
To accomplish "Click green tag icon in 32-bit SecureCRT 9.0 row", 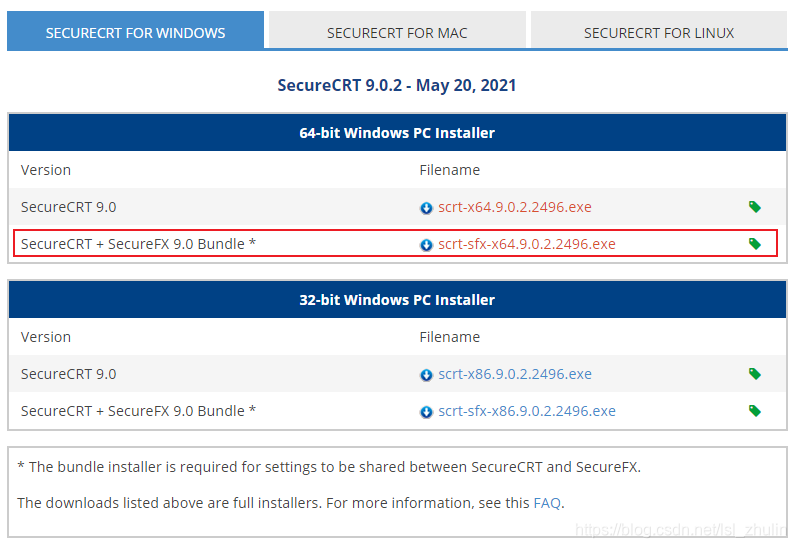I will [x=755, y=374].
